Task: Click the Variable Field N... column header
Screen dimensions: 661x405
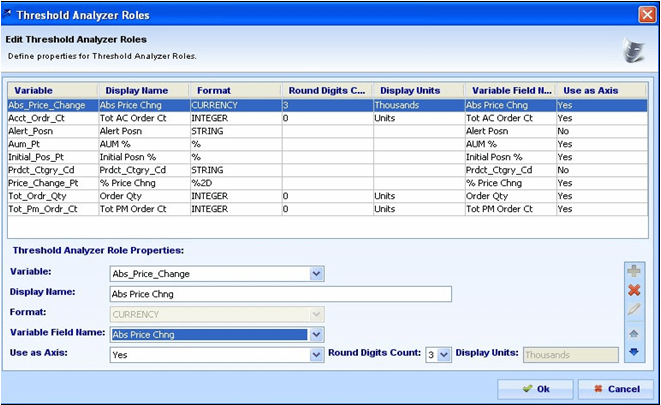Action: coord(511,91)
